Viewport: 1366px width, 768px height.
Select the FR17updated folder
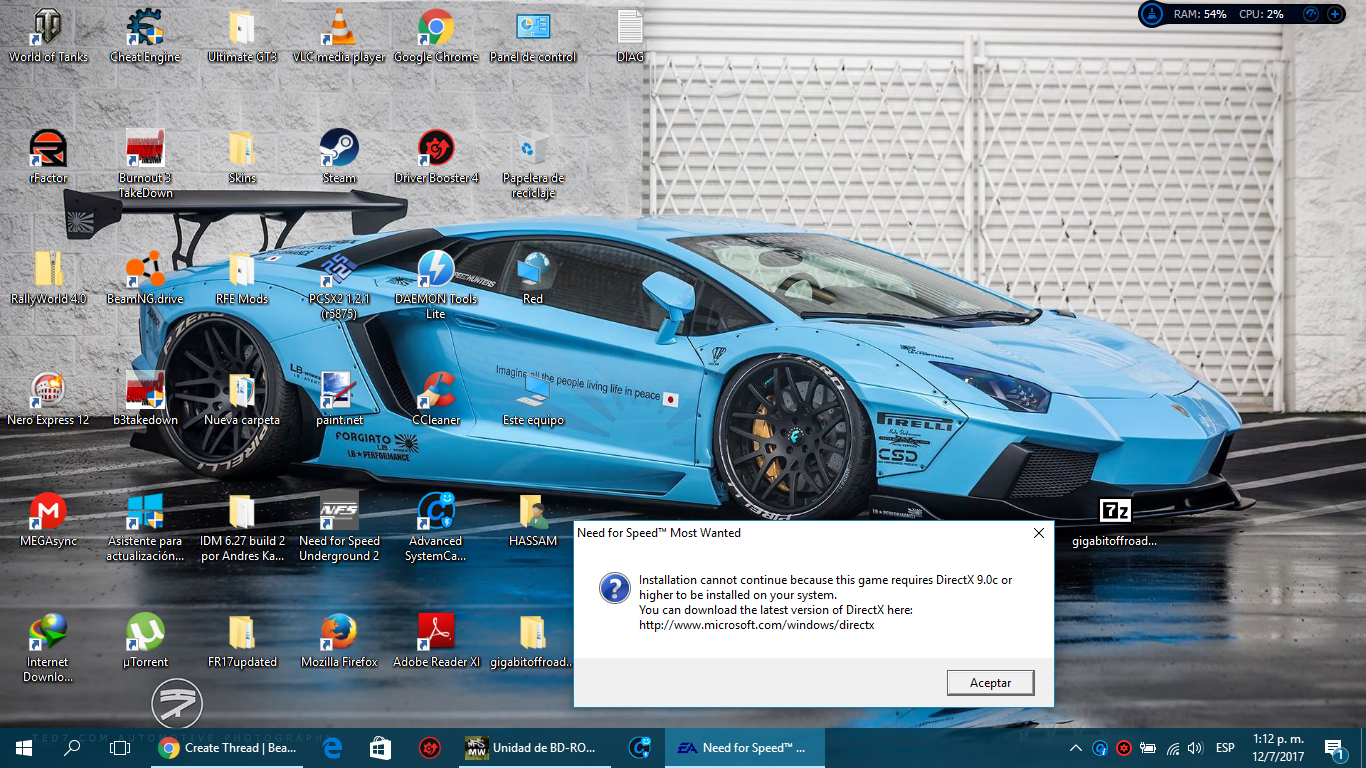(x=242, y=641)
